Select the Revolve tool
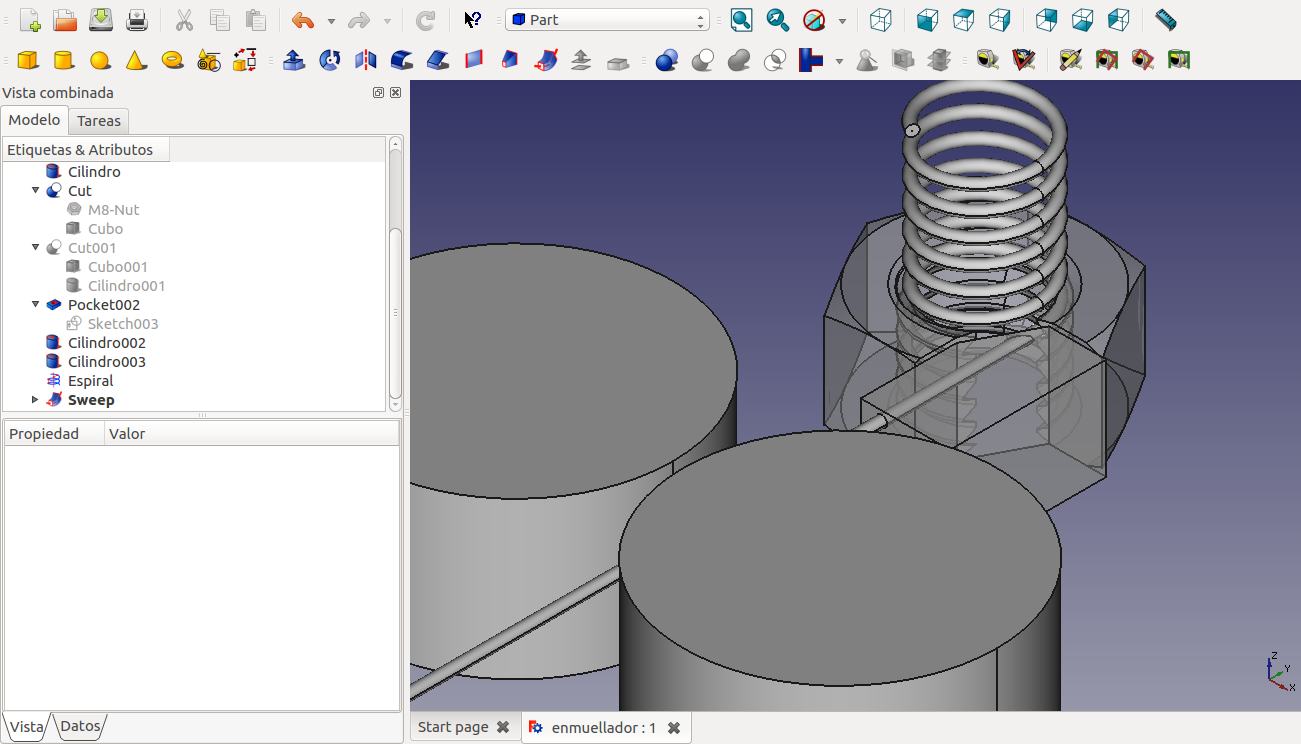This screenshot has width=1301, height=744. (330, 61)
